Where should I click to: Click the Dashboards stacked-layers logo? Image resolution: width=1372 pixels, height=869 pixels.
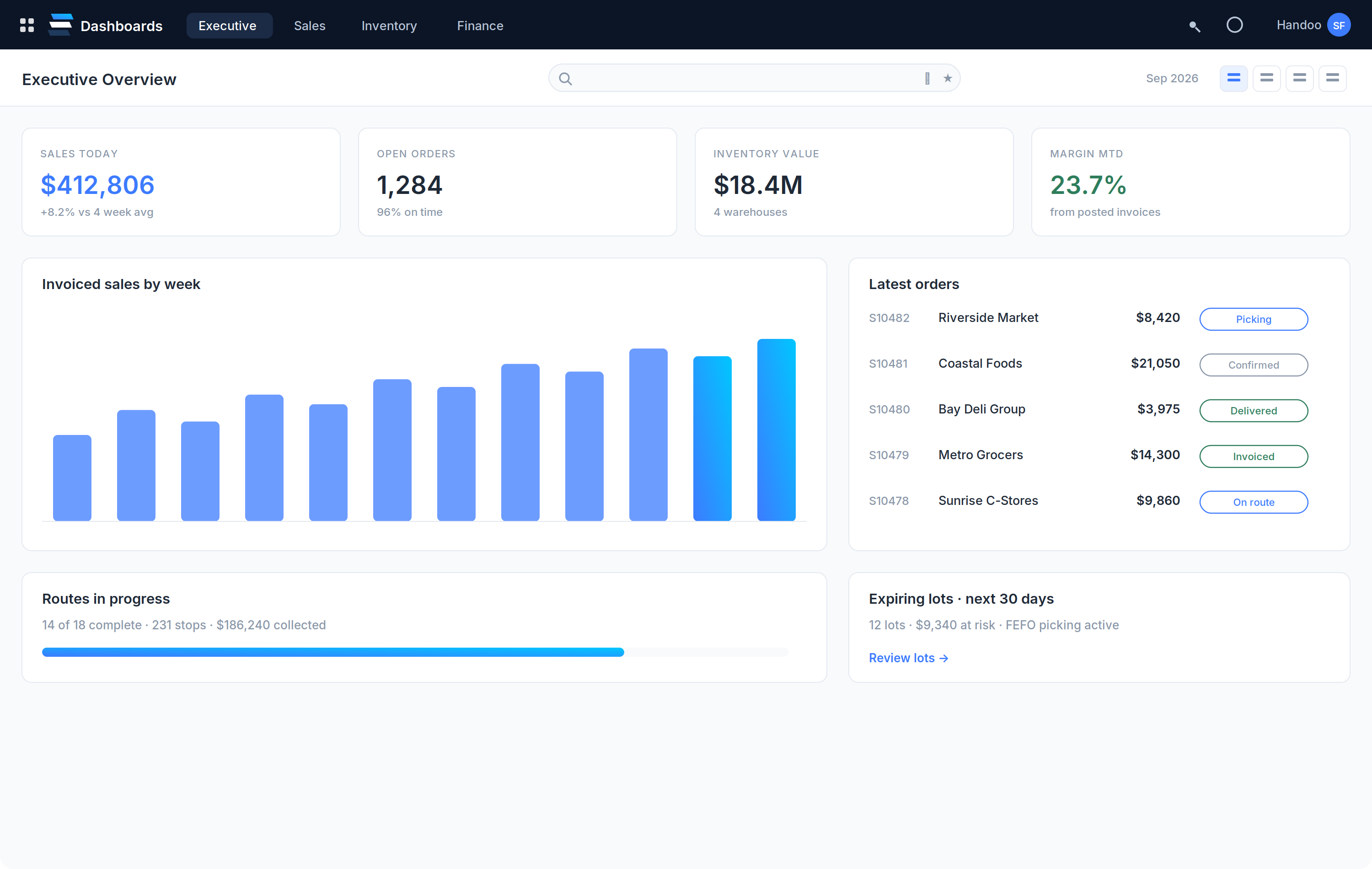[60, 25]
